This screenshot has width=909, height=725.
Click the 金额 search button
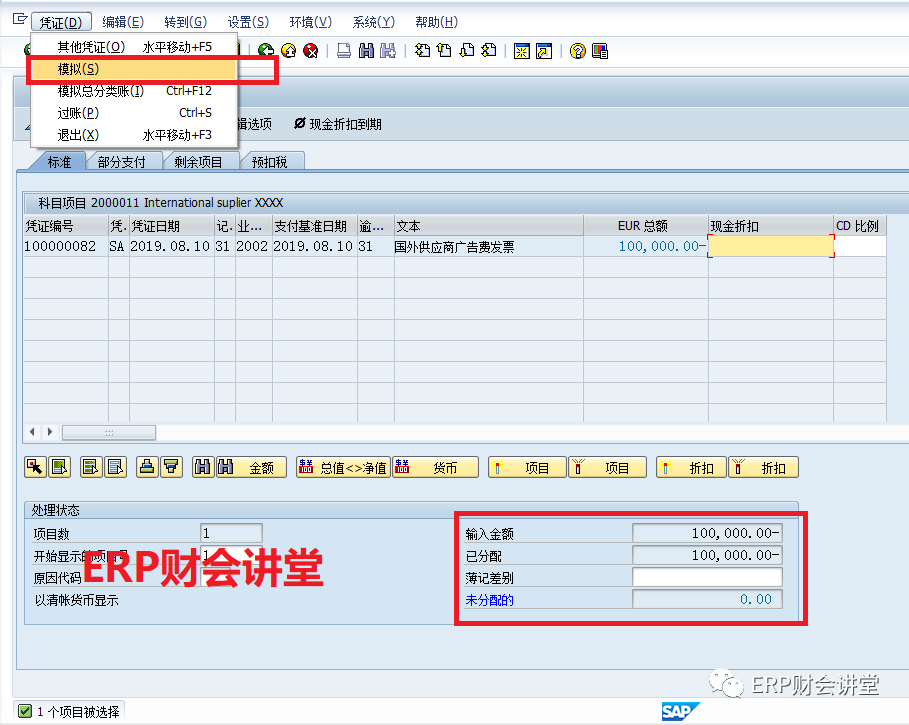coord(252,467)
